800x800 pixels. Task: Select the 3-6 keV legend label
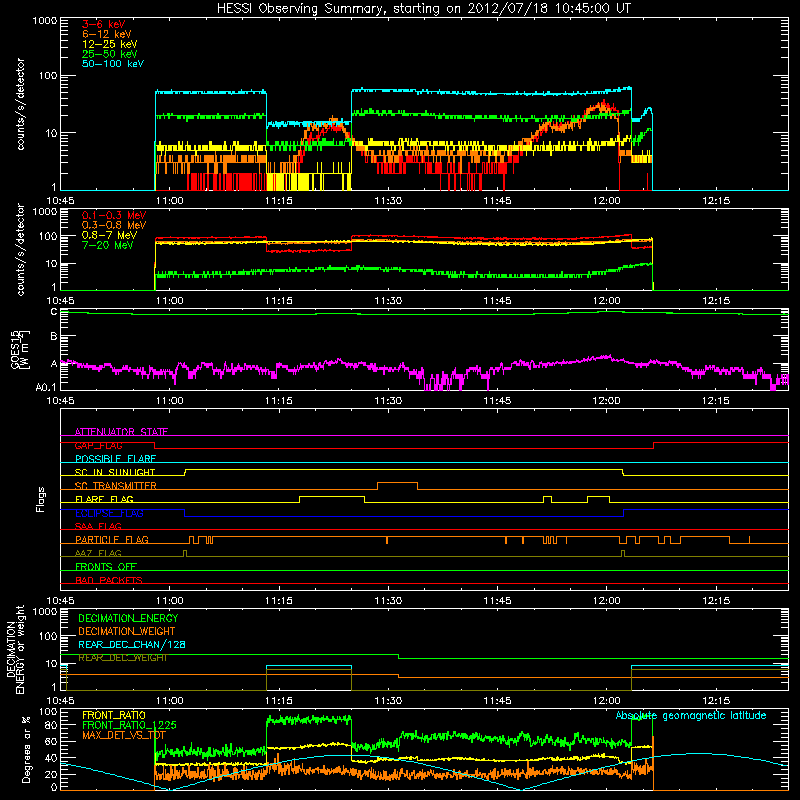(x=103, y=24)
